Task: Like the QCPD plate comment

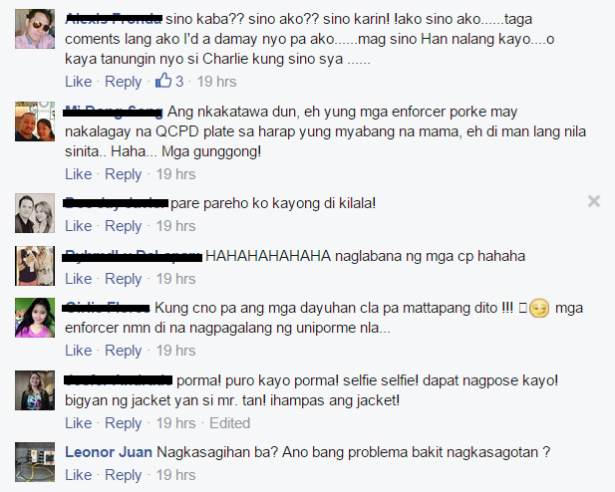Action: pyautogui.click(x=78, y=174)
